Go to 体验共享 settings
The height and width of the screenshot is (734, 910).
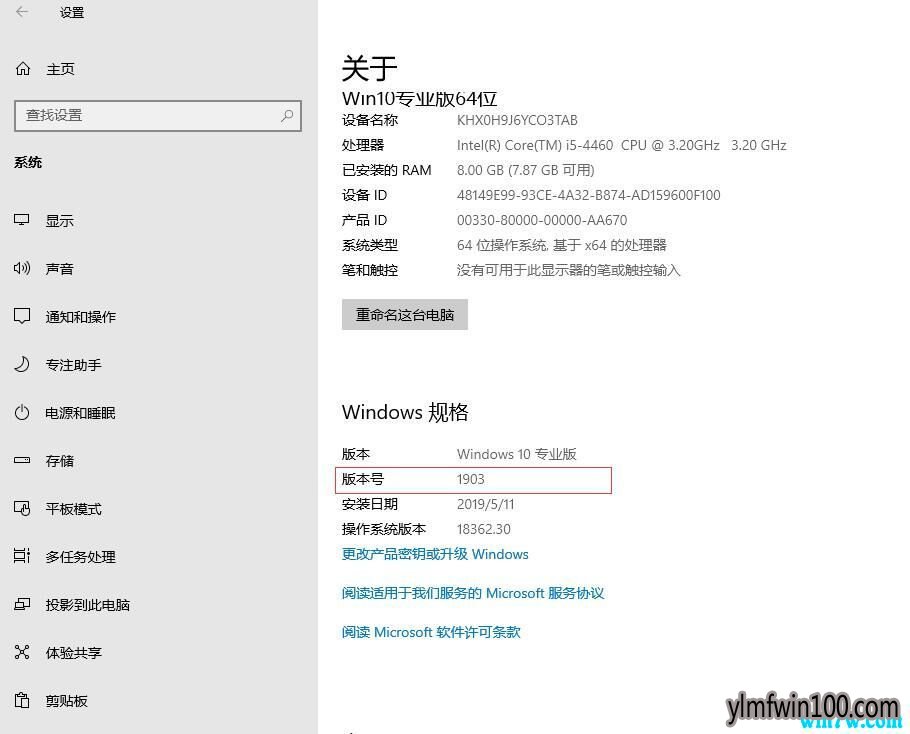[74, 653]
